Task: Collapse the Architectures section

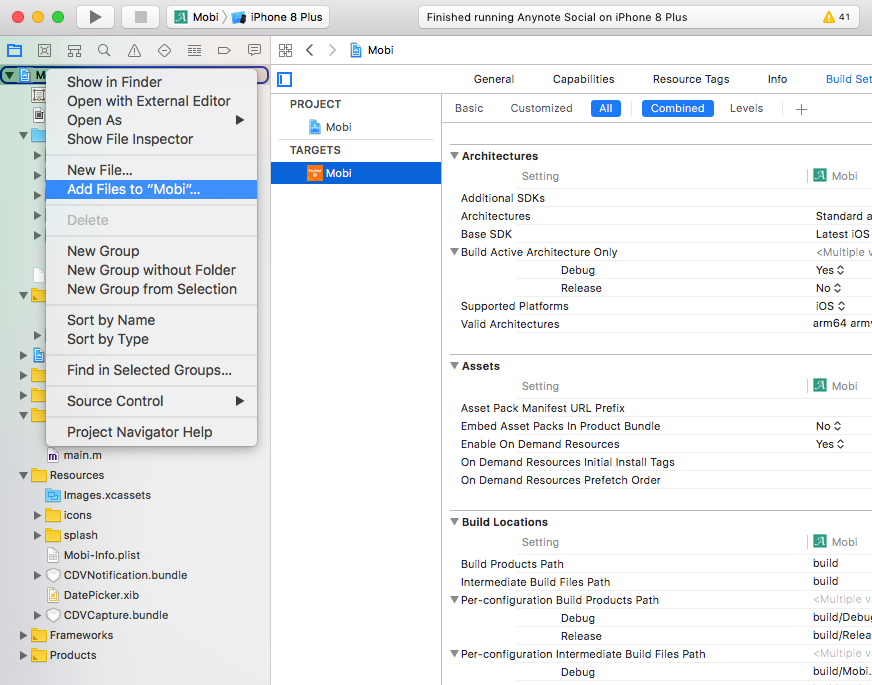Action: [x=454, y=156]
